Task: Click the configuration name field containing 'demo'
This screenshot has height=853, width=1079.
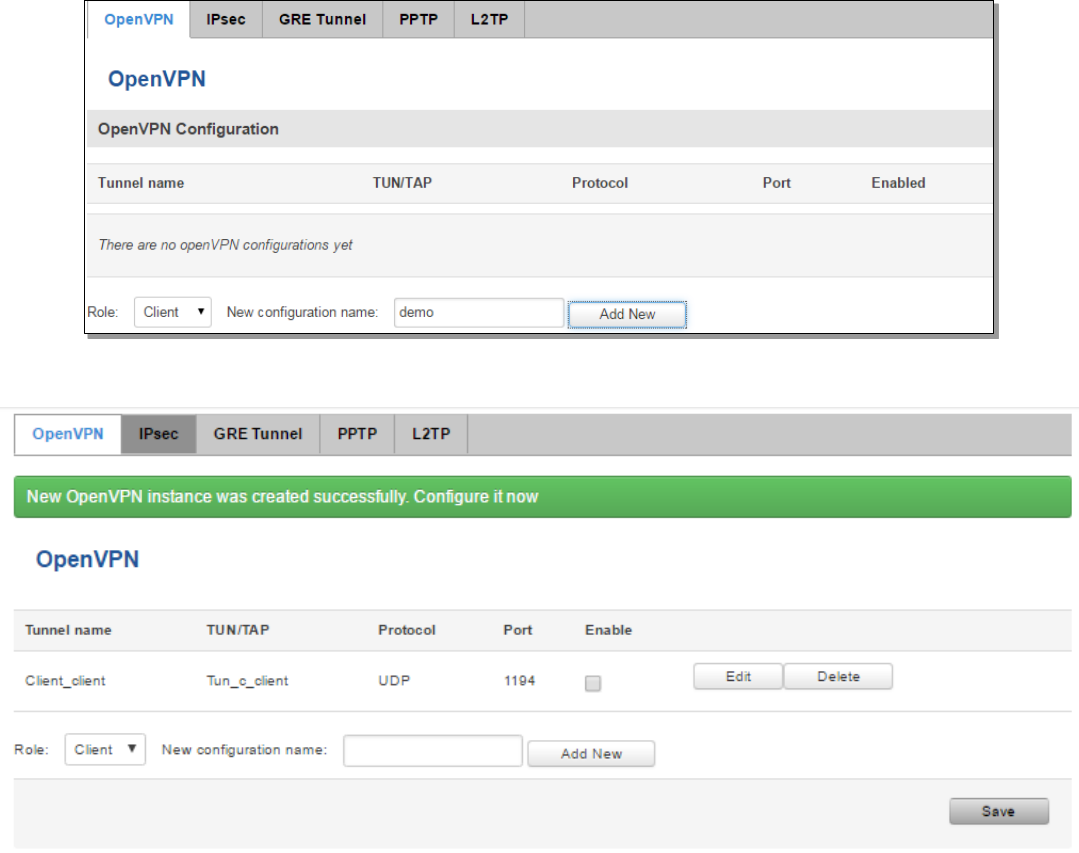Action: (479, 312)
